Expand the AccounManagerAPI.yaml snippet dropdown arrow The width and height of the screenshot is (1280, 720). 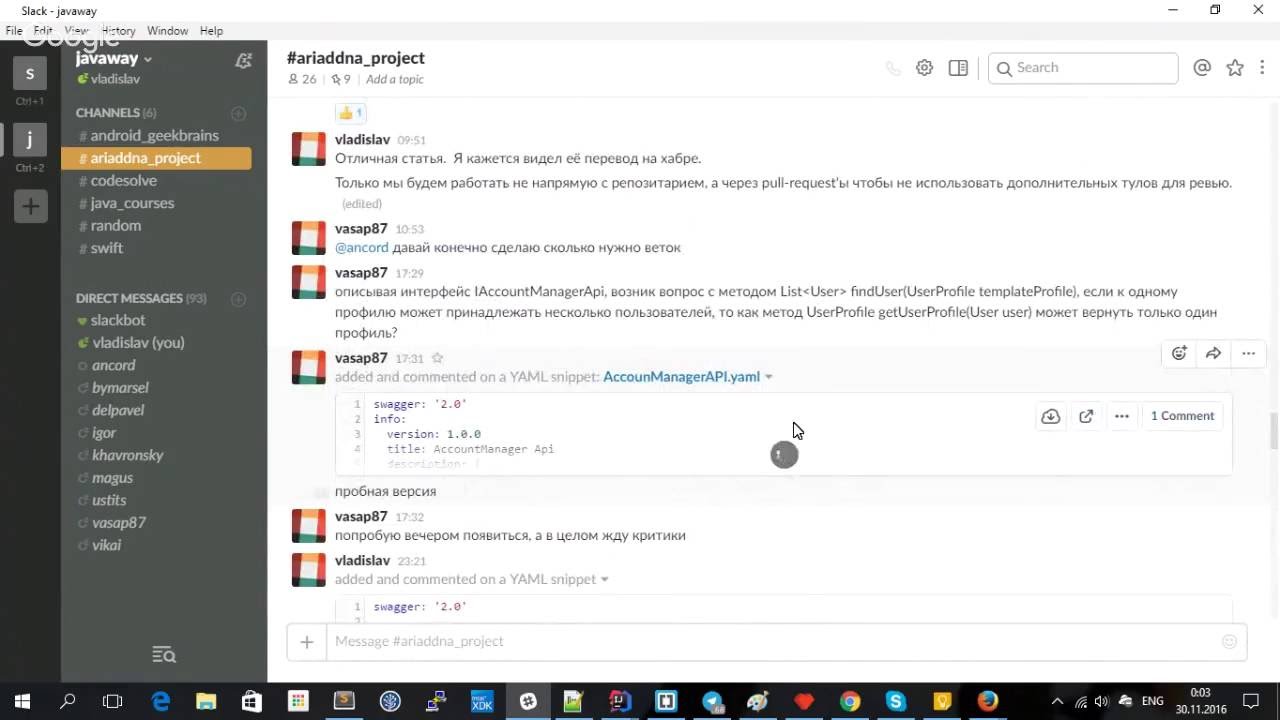[769, 378]
